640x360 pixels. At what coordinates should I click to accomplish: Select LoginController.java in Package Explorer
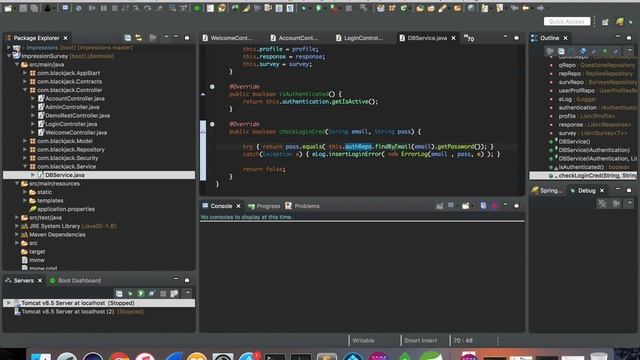click(71, 124)
